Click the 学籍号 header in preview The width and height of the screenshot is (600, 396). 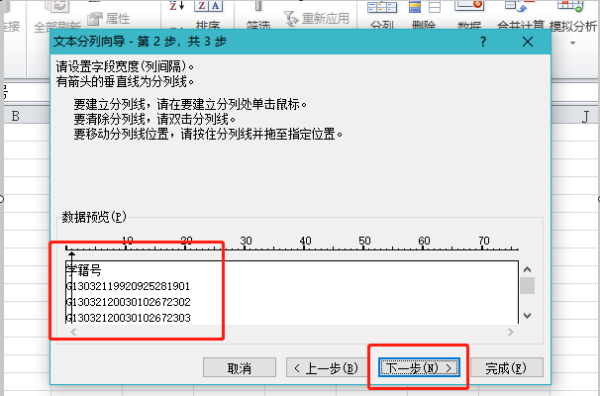tap(83, 270)
